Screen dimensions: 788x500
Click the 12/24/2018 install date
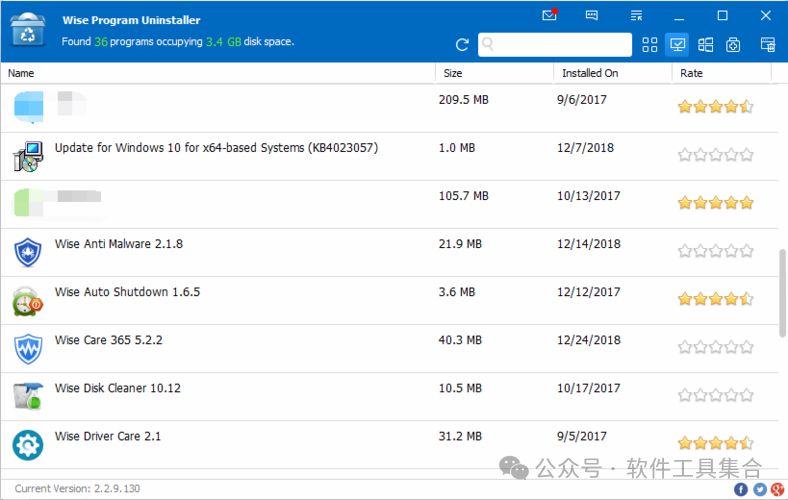589,340
